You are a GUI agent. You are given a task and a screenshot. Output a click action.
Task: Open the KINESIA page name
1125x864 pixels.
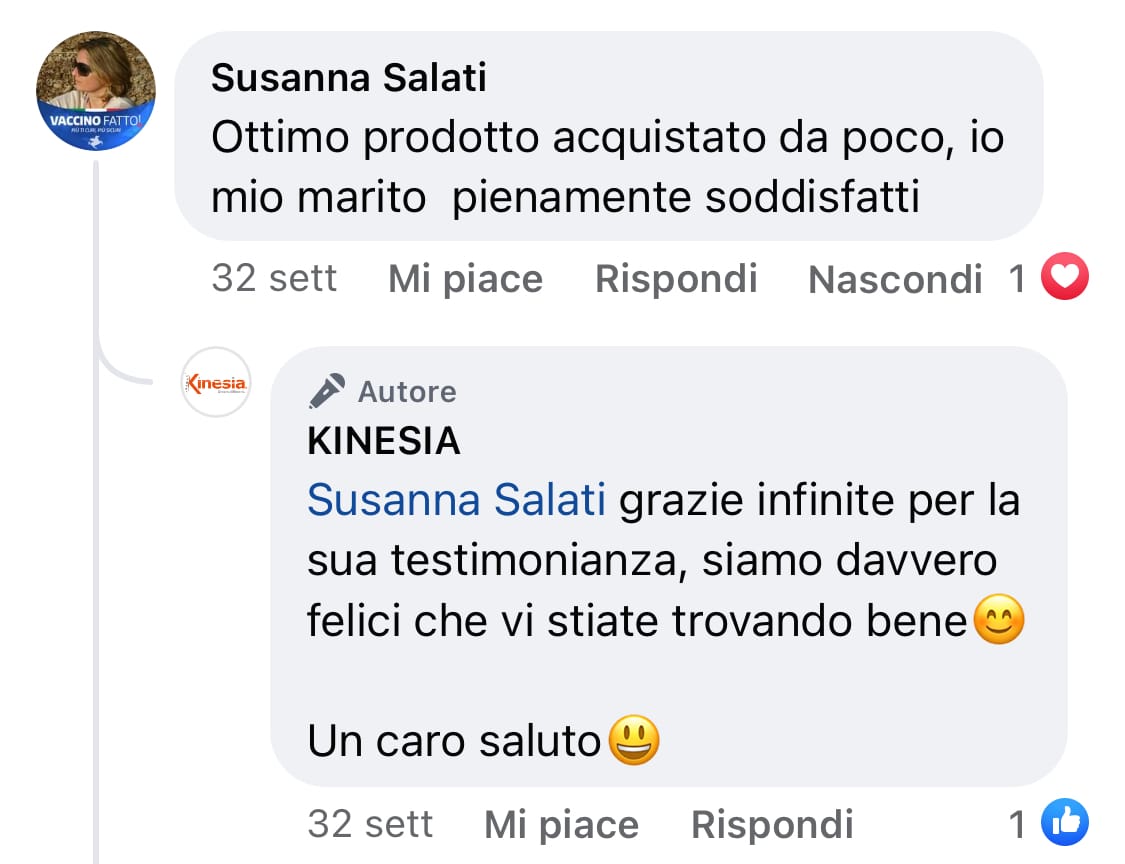click(384, 441)
